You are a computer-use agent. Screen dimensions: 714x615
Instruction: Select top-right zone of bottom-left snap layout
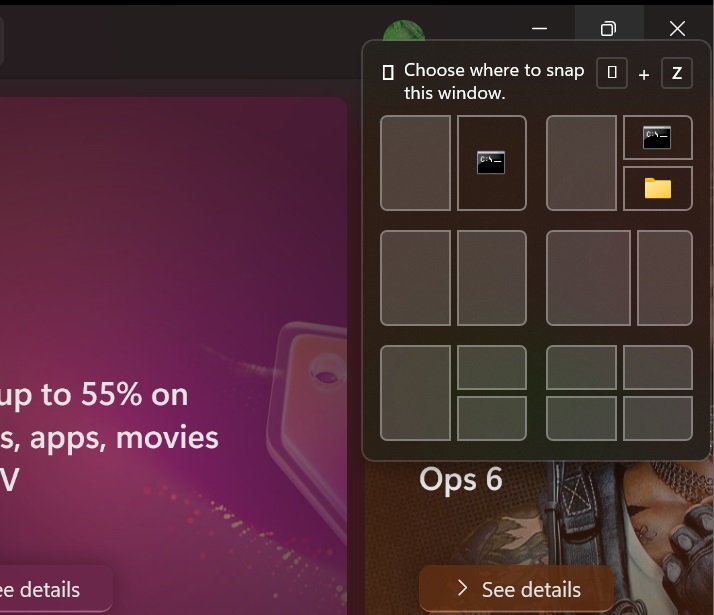[492, 367]
